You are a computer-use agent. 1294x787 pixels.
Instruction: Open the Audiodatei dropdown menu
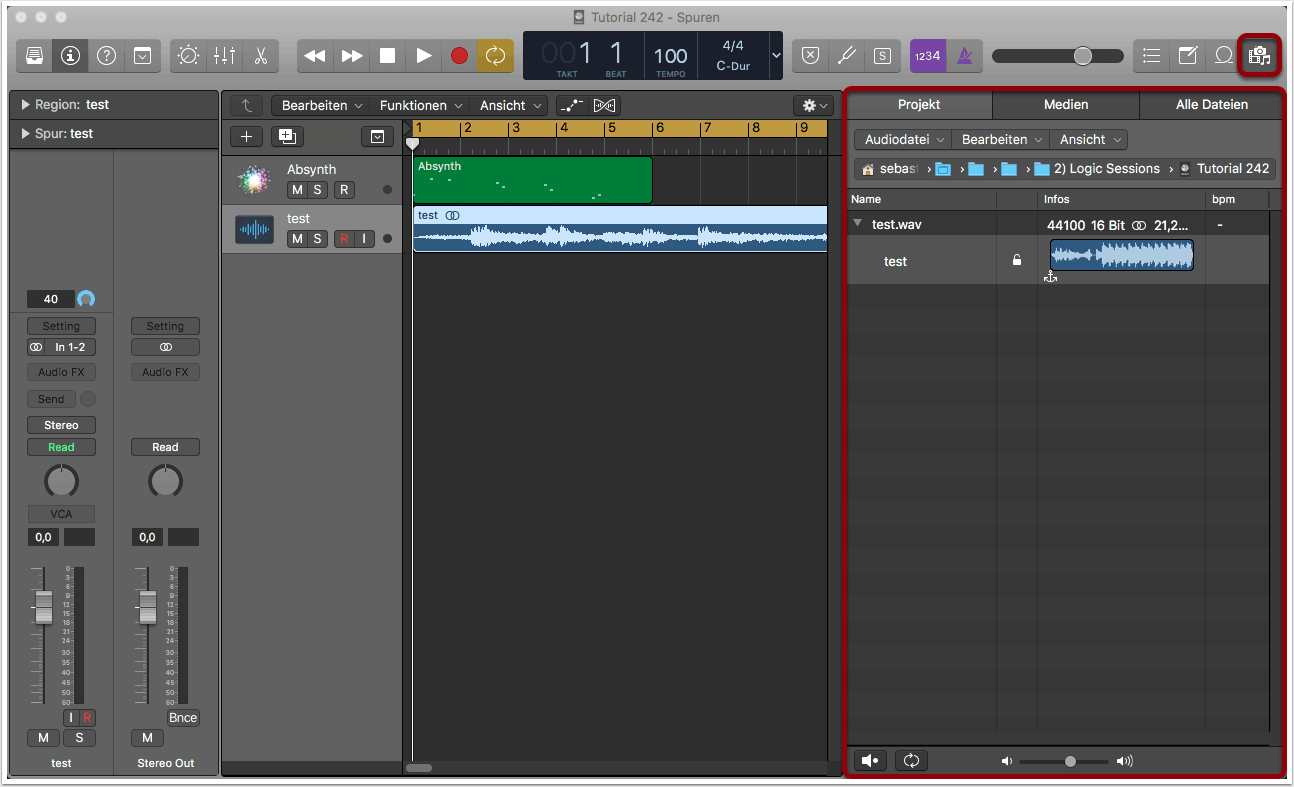902,140
